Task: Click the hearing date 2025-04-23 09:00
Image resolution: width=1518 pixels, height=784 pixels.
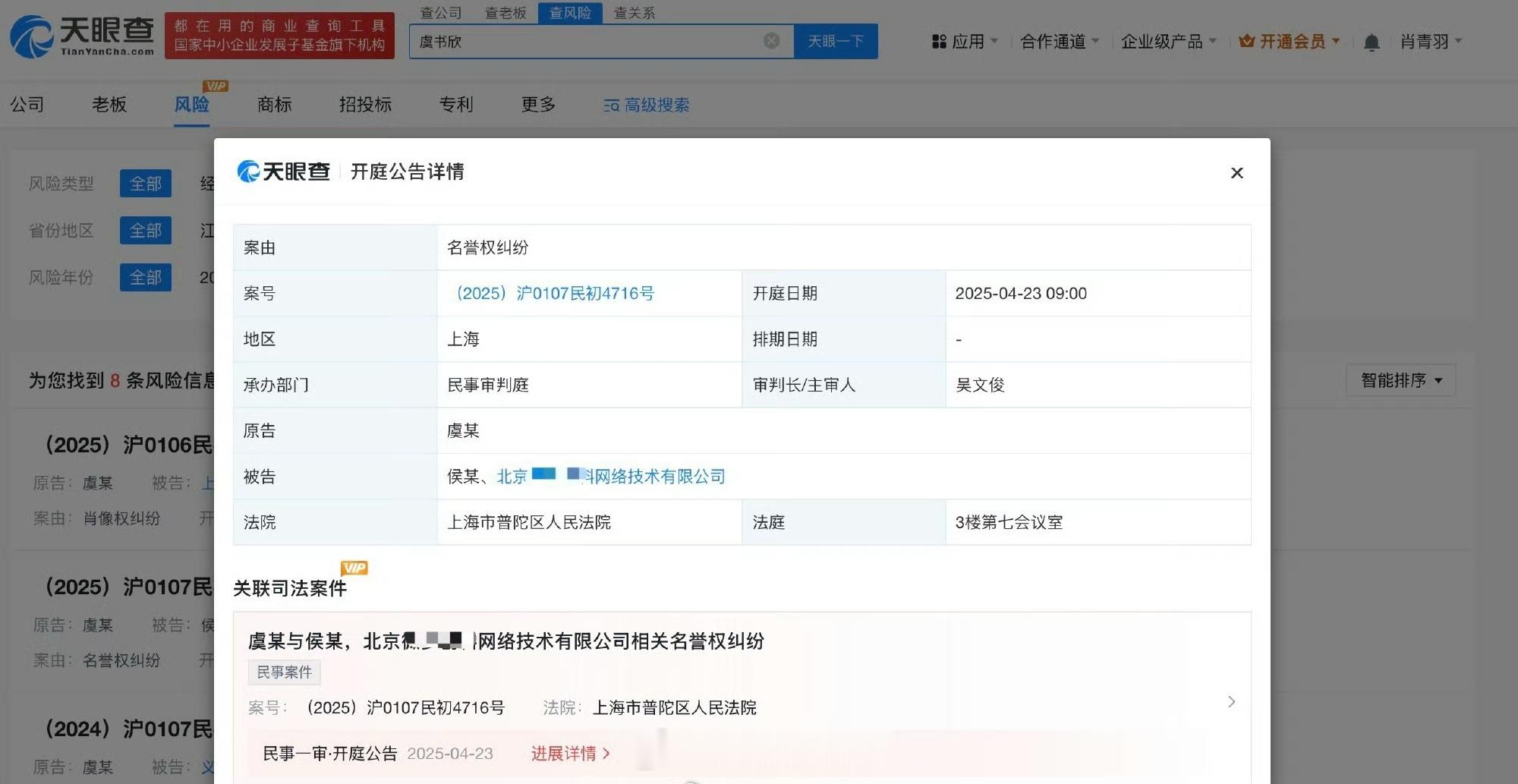Action: pos(1021,294)
